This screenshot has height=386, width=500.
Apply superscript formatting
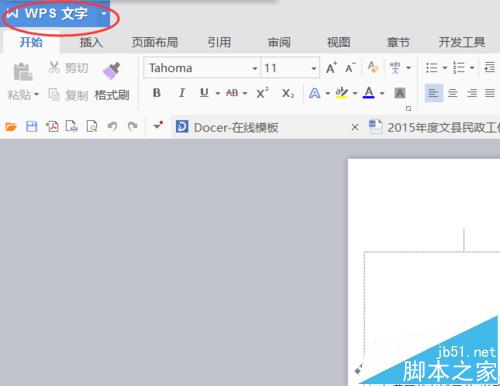262,93
